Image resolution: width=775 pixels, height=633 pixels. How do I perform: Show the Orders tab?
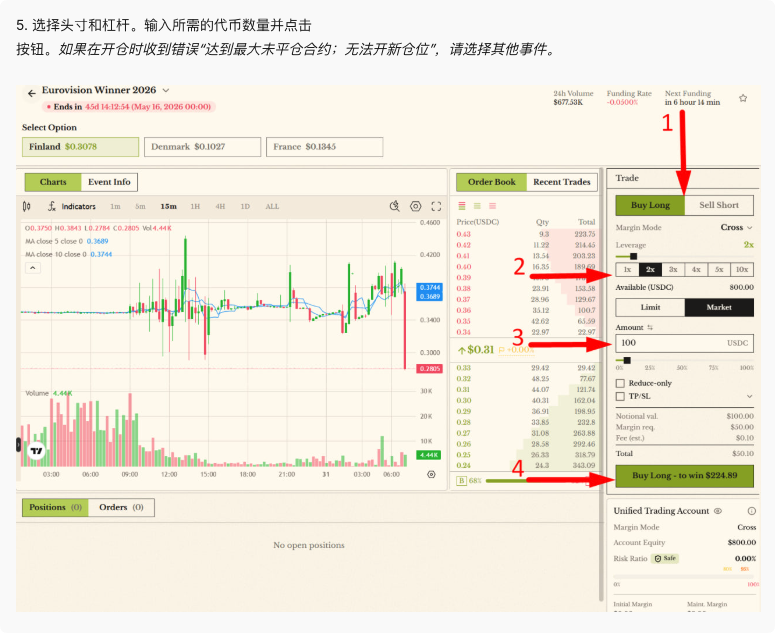(x=121, y=507)
